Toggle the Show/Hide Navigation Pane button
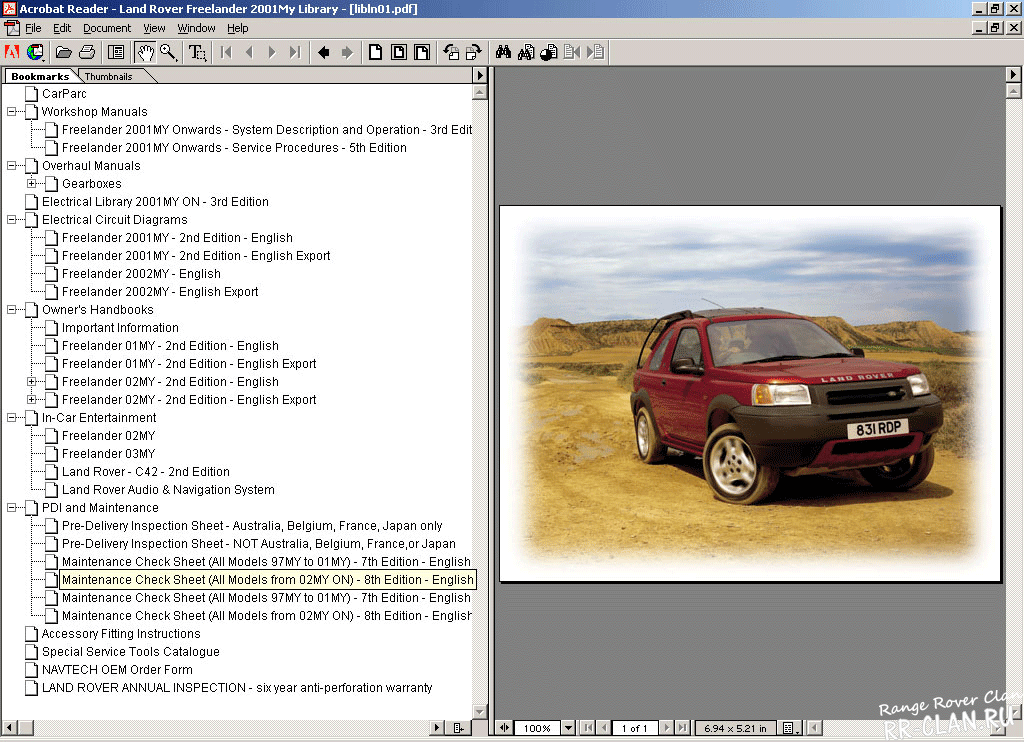1024x742 pixels. 116,52
